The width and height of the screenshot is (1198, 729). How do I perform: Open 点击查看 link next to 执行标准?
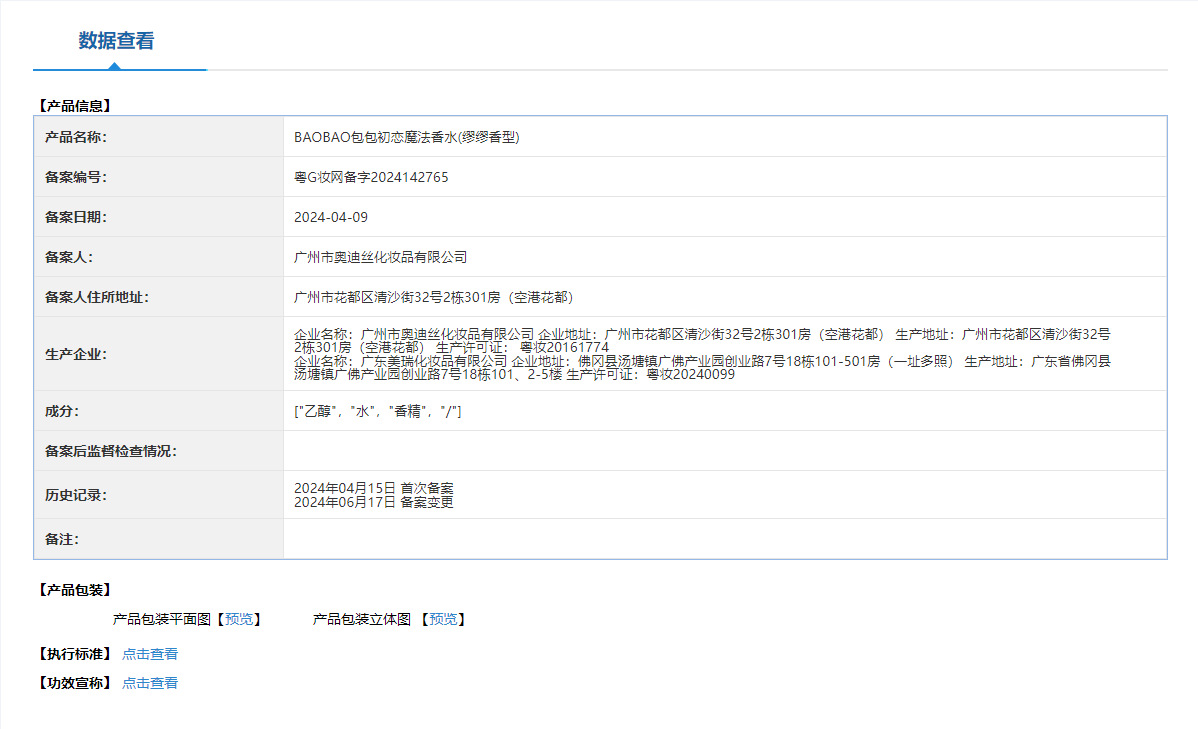150,654
